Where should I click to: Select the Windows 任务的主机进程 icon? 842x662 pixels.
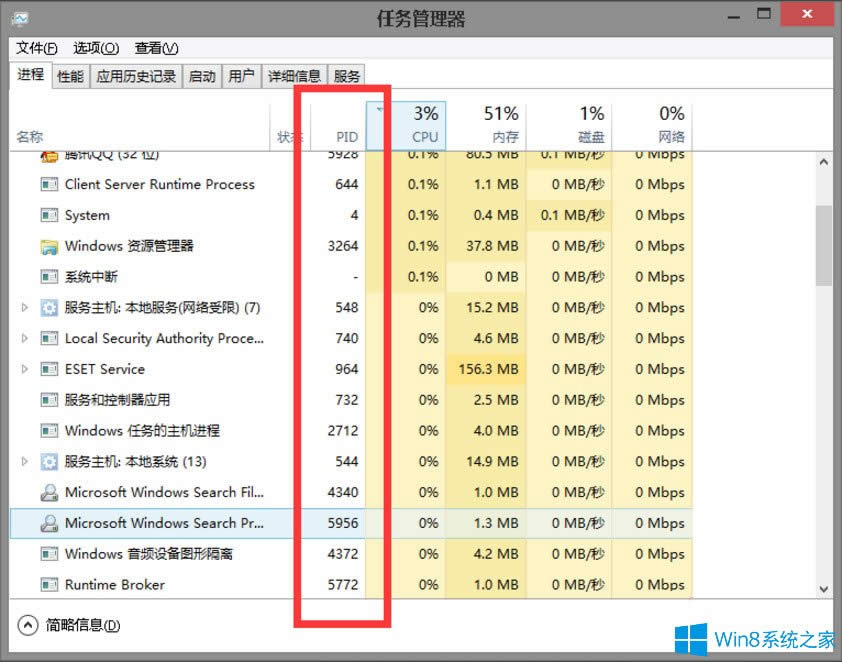click(x=47, y=430)
